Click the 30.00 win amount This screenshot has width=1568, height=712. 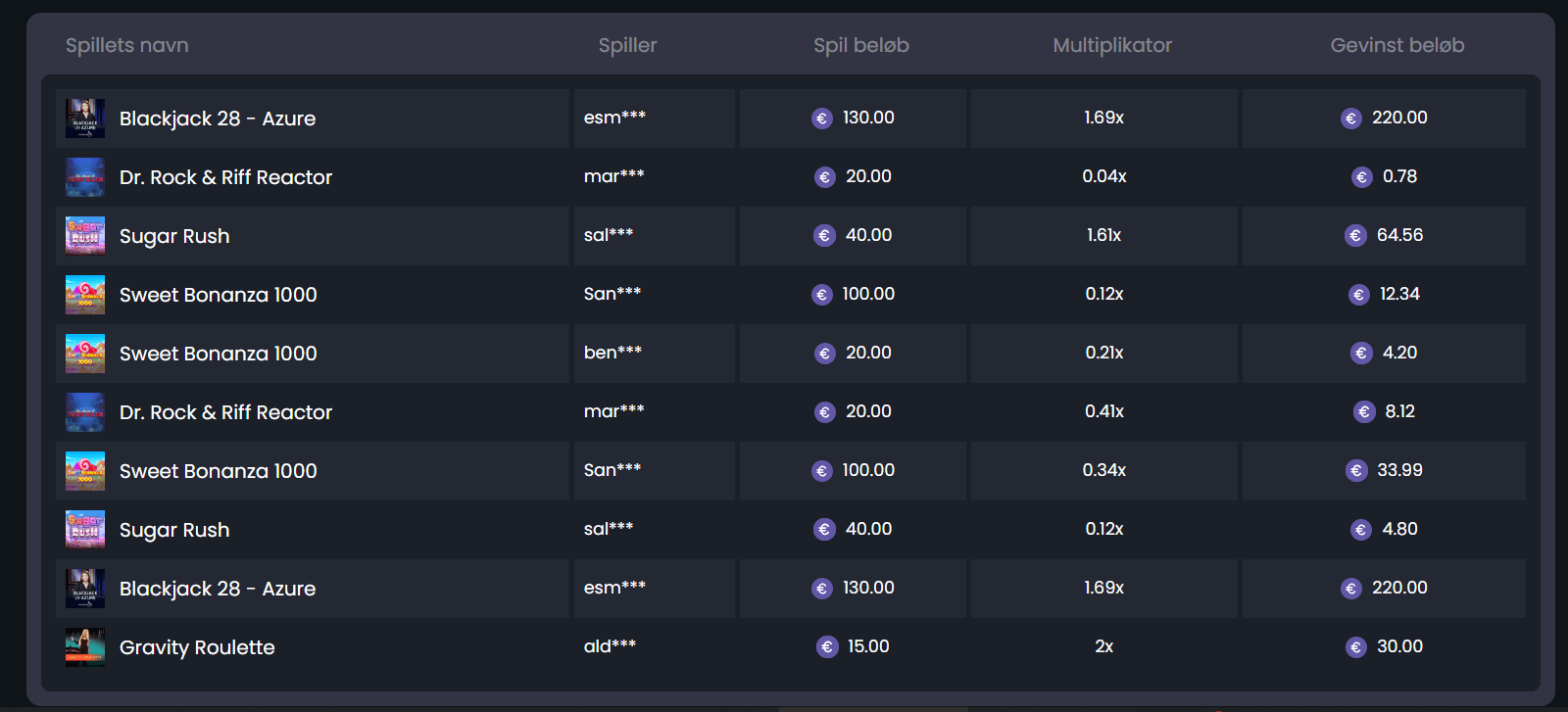pyautogui.click(x=1399, y=646)
